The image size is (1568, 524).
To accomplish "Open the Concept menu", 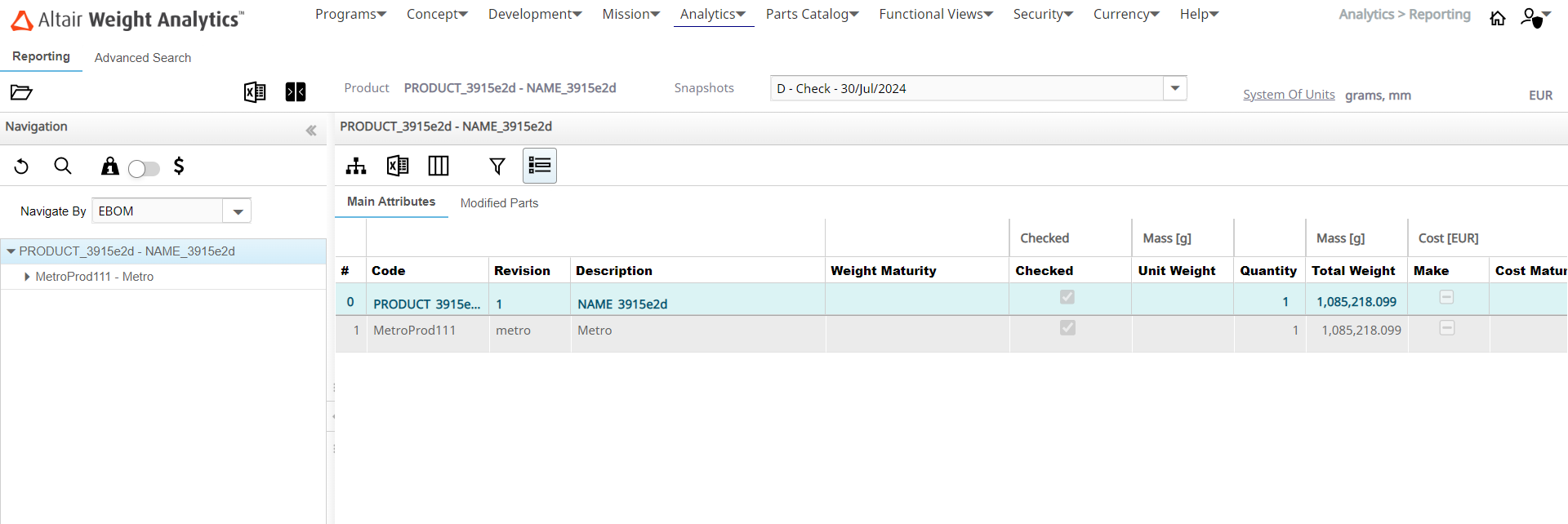I will pos(437,14).
